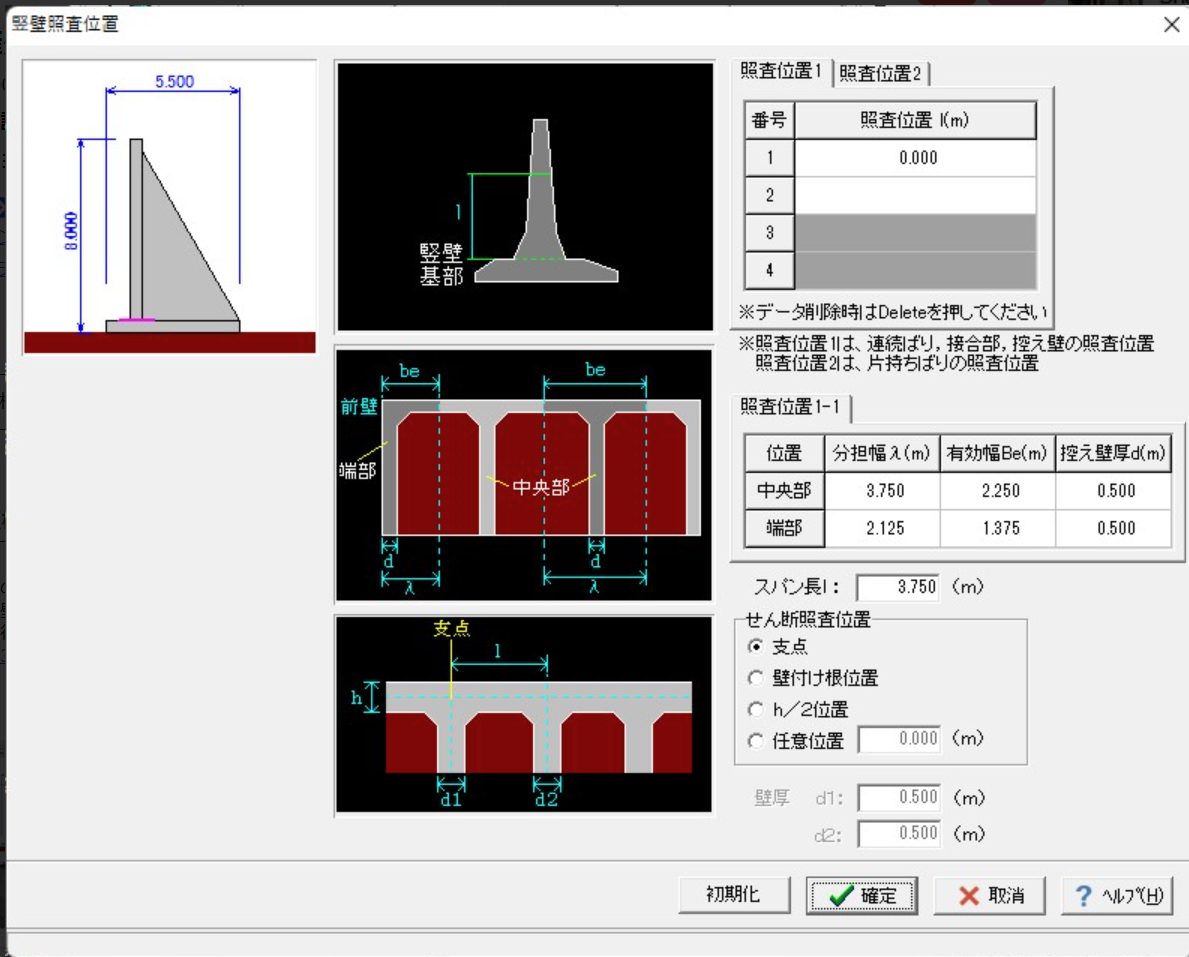The height and width of the screenshot is (957, 1189).
Task: Open the 照査位置1-1 tab
Action: 790,408
